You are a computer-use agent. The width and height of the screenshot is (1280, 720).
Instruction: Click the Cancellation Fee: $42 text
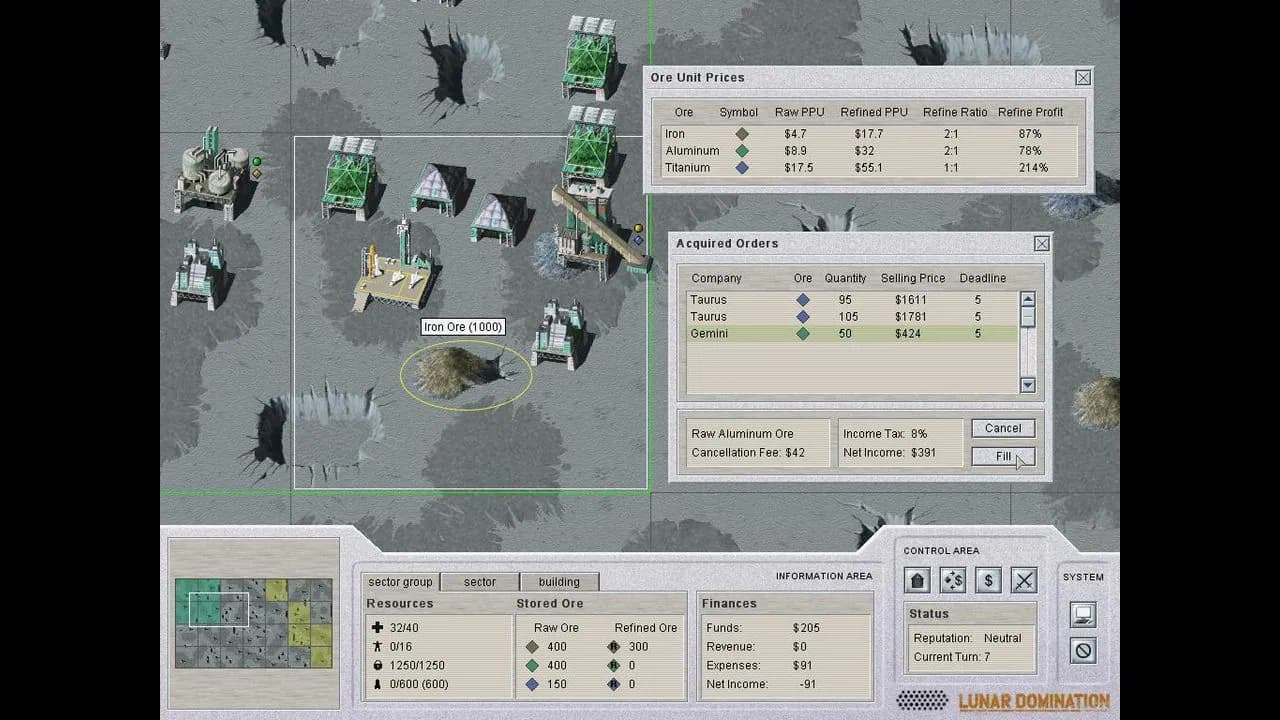[x=748, y=453]
